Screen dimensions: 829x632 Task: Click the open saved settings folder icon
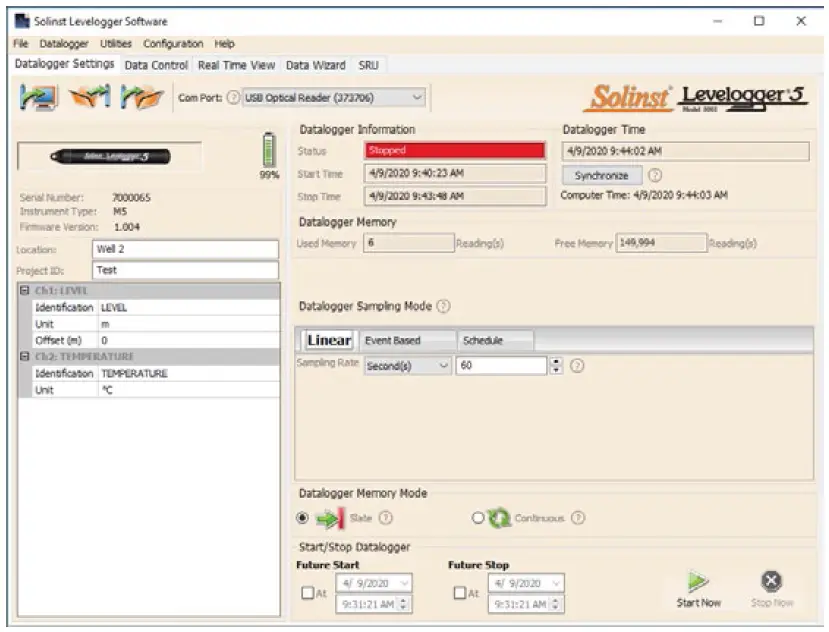142,97
